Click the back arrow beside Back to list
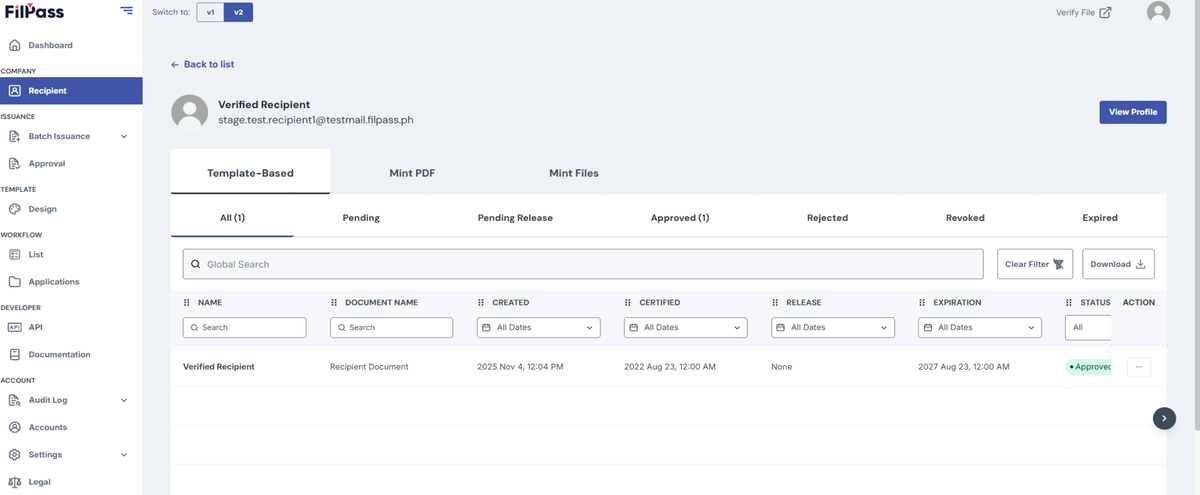Viewport: 1200px width, 495px height. tap(175, 64)
